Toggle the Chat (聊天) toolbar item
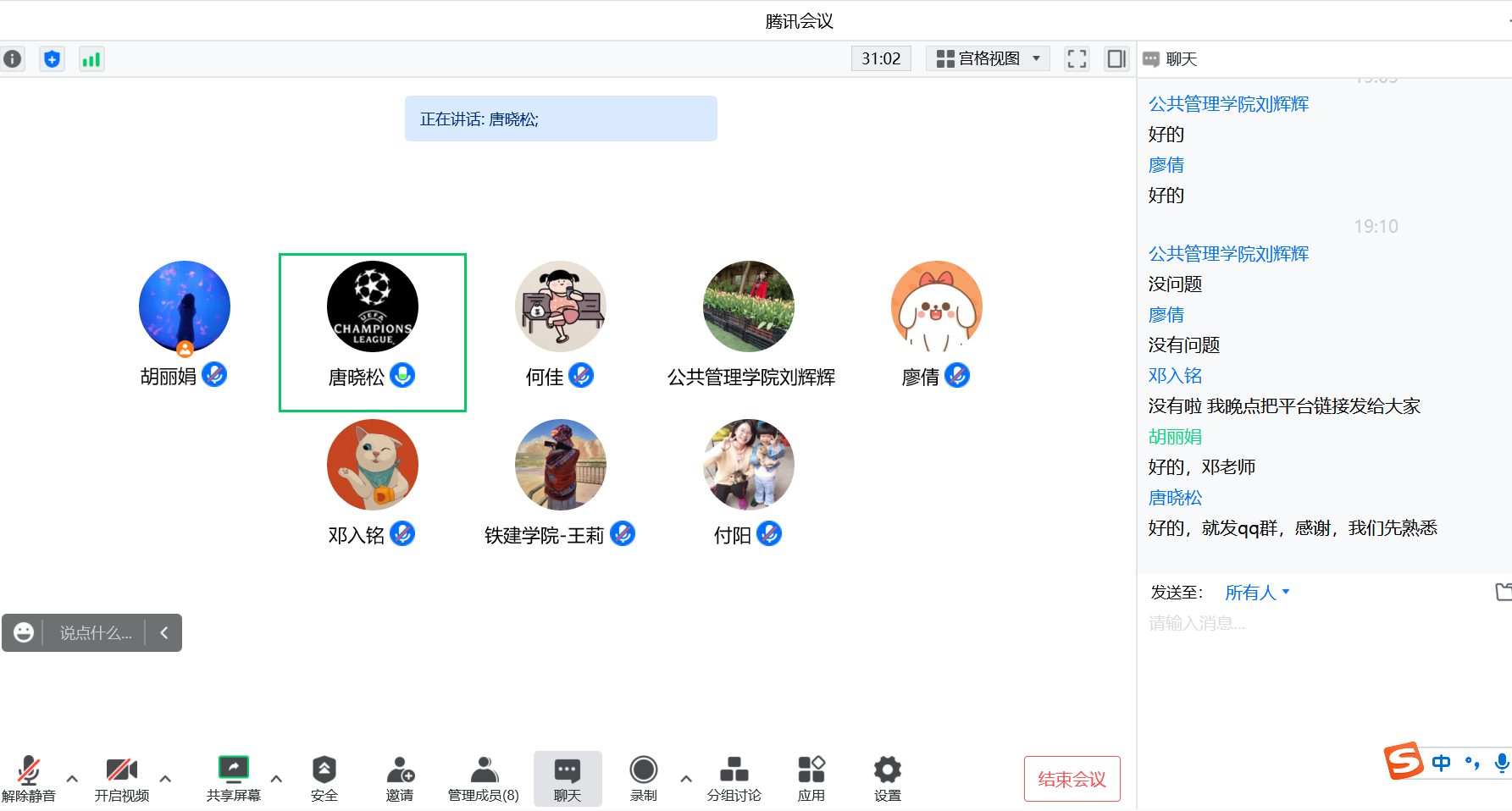 click(568, 778)
